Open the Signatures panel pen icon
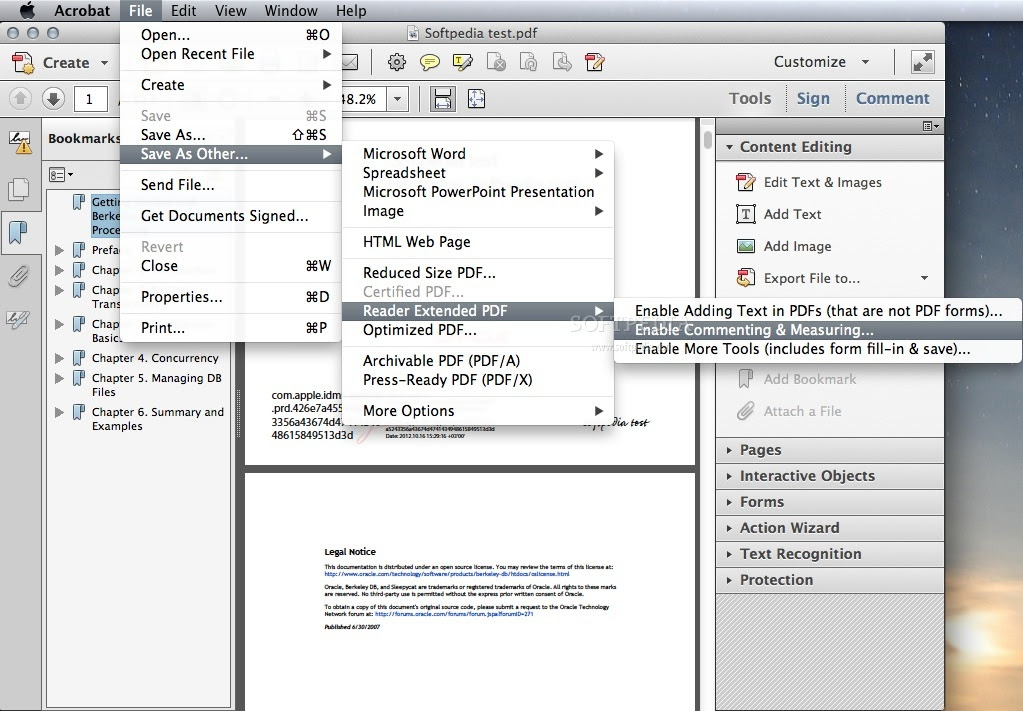This screenshot has width=1023, height=711. coord(18,319)
